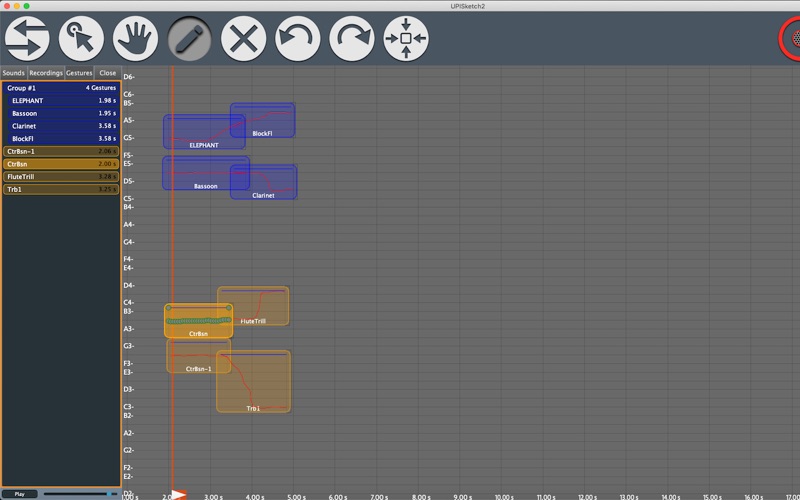
Task: Select the Trb1 entry in list
Action: point(61,189)
